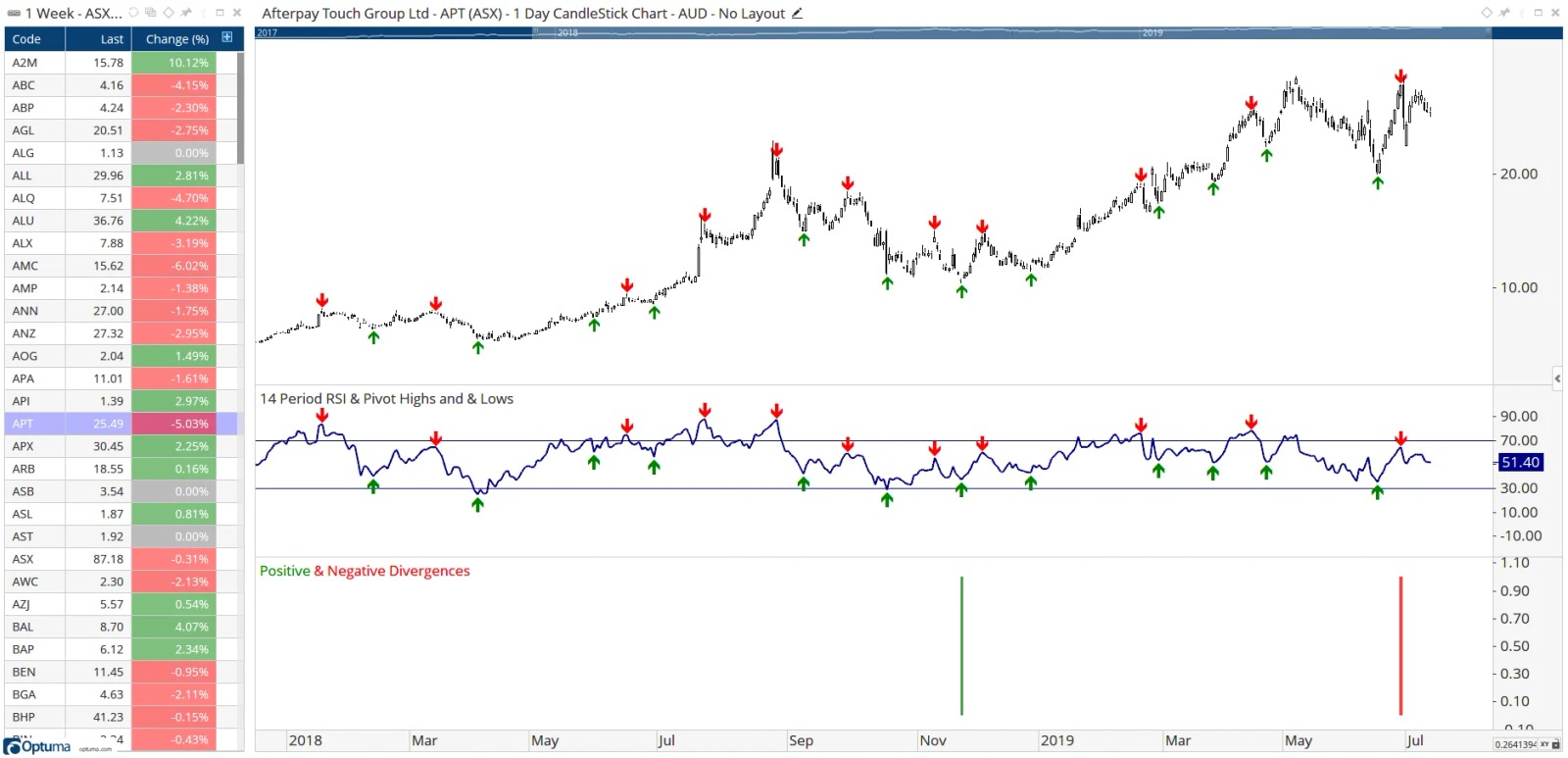Click the 14 Period RSI & Pivot Highs and Lows label

pos(386,399)
